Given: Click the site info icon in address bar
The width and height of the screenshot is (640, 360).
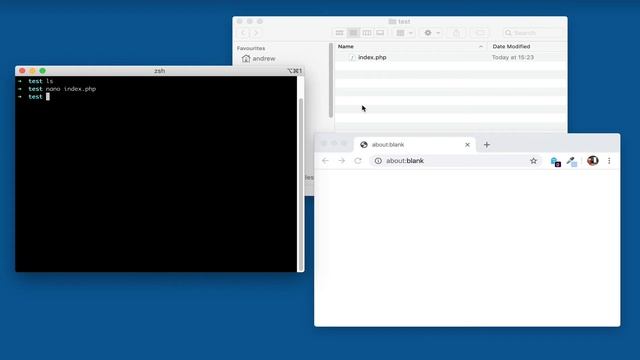Looking at the screenshot, I should tap(378, 161).
